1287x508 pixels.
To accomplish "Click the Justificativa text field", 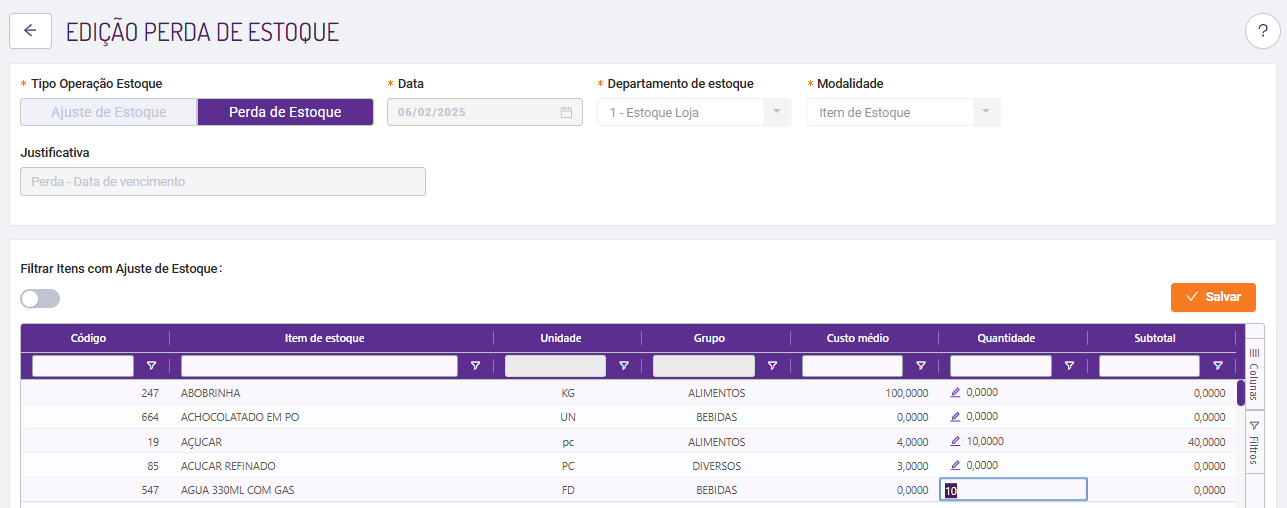I will click(x=223, y=181).
